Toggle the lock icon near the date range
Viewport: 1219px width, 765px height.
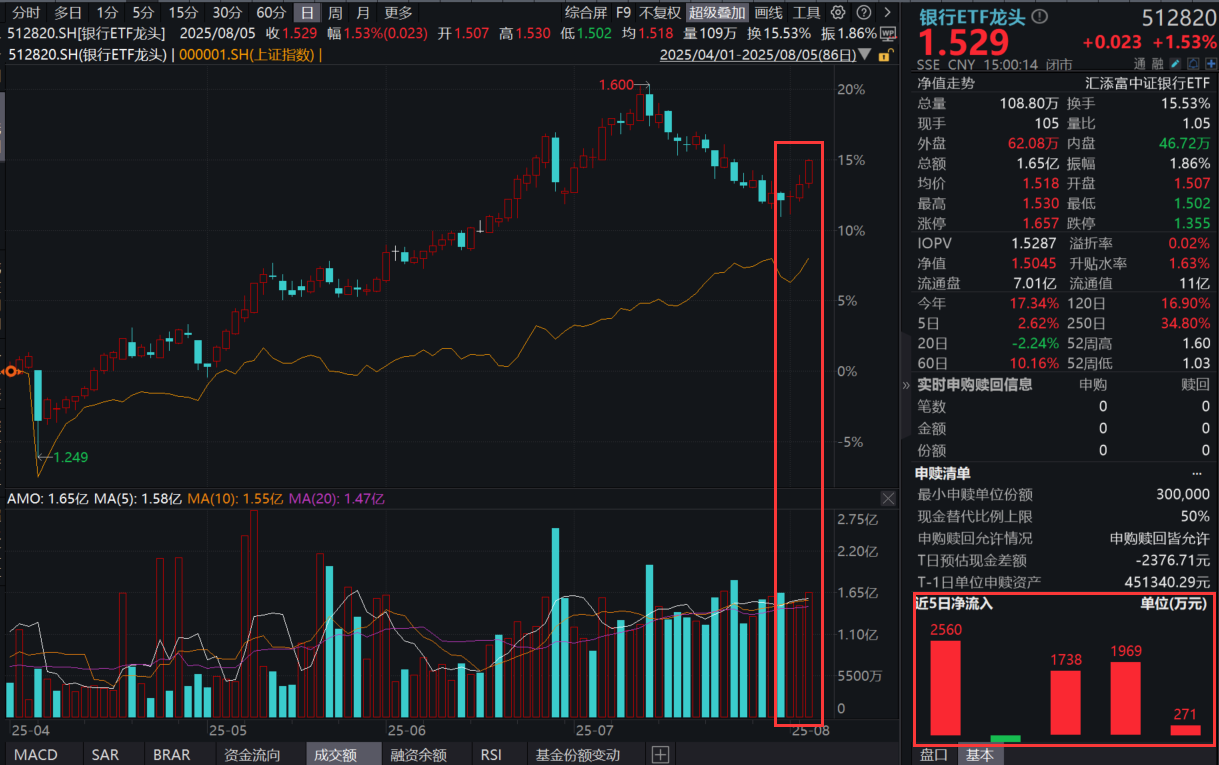click(885, 55)
